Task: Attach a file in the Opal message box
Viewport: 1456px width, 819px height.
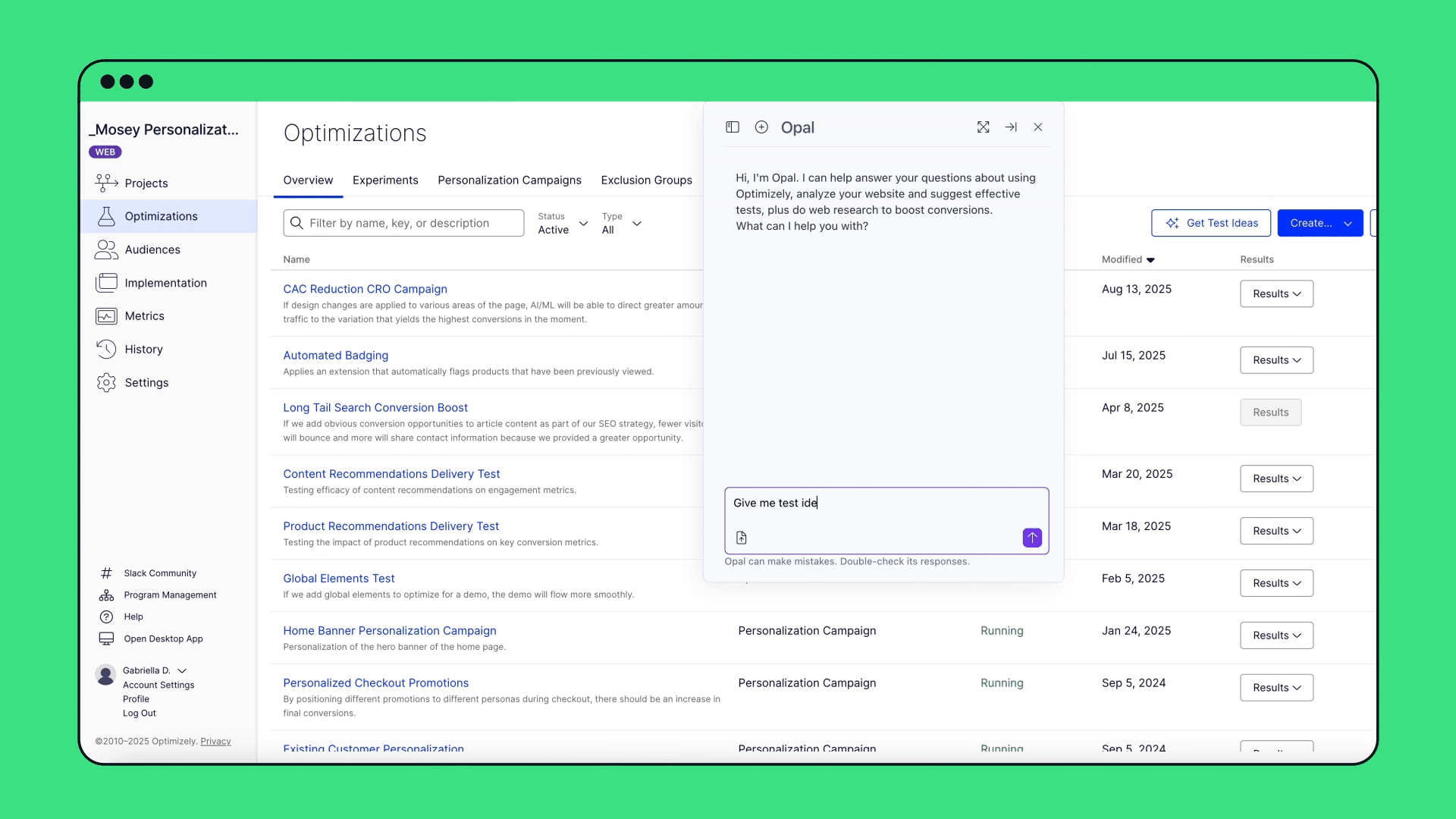Action: coord(741,538)
